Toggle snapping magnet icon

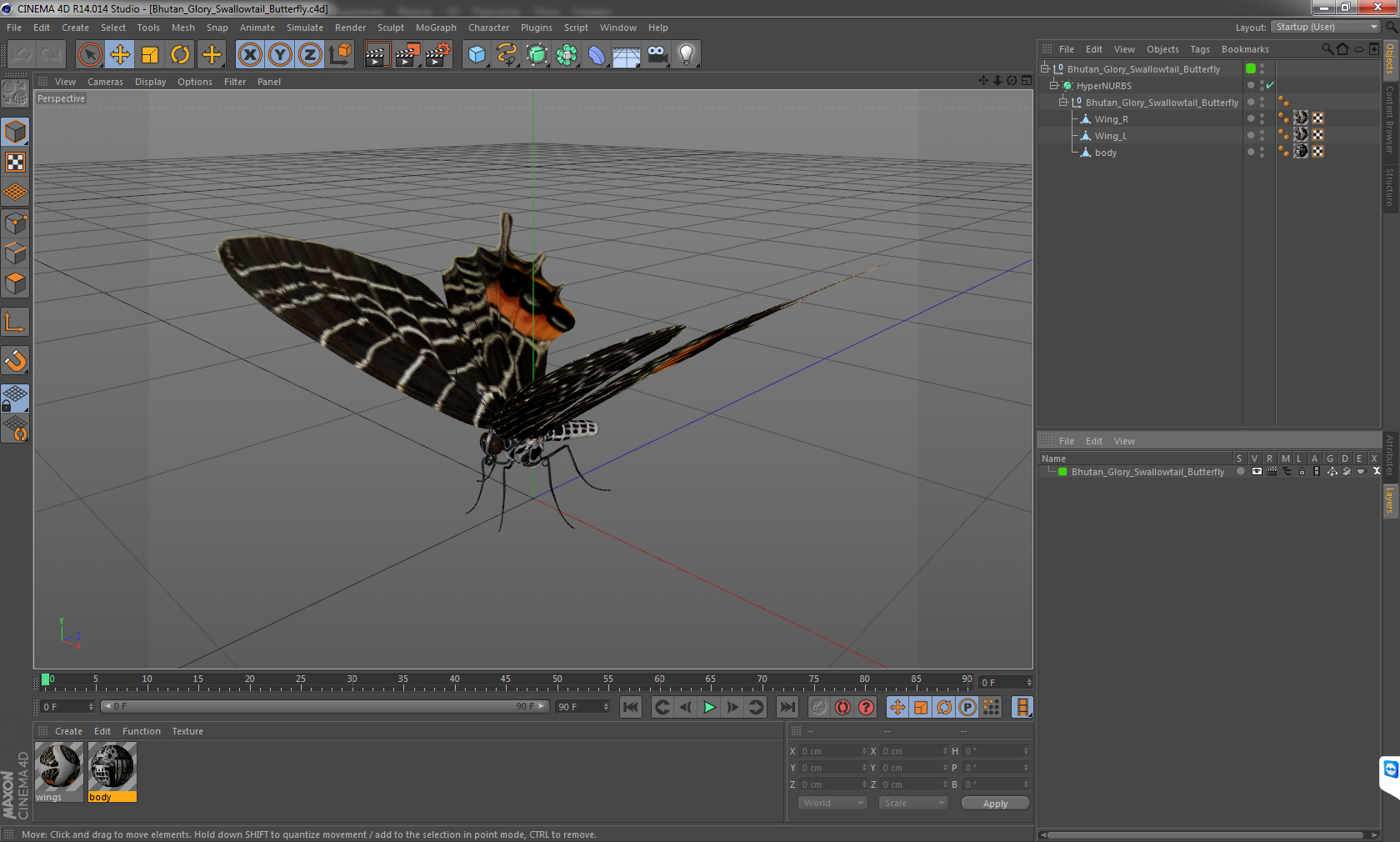(15, 360)
